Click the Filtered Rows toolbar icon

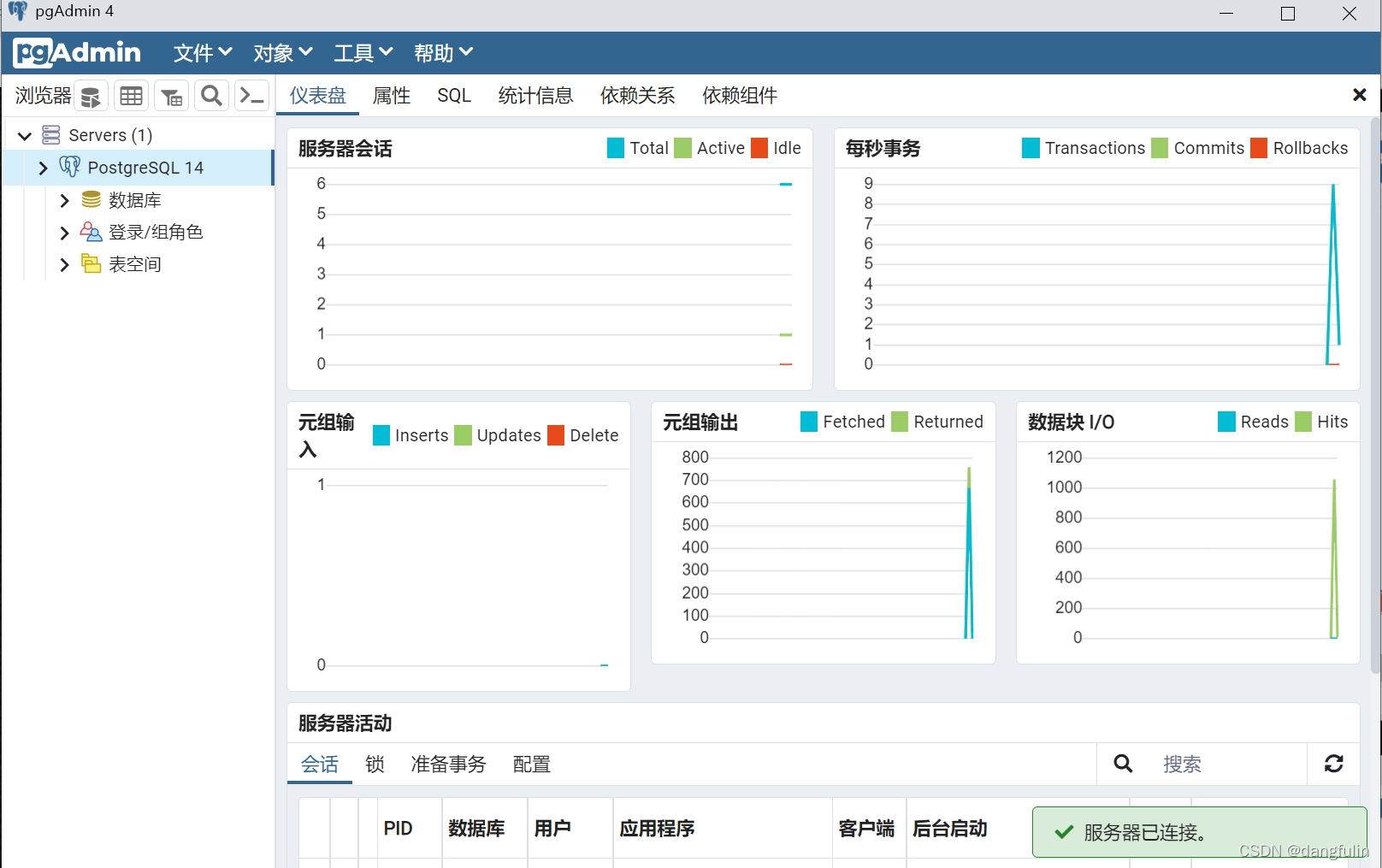click(x=172, y=96)
